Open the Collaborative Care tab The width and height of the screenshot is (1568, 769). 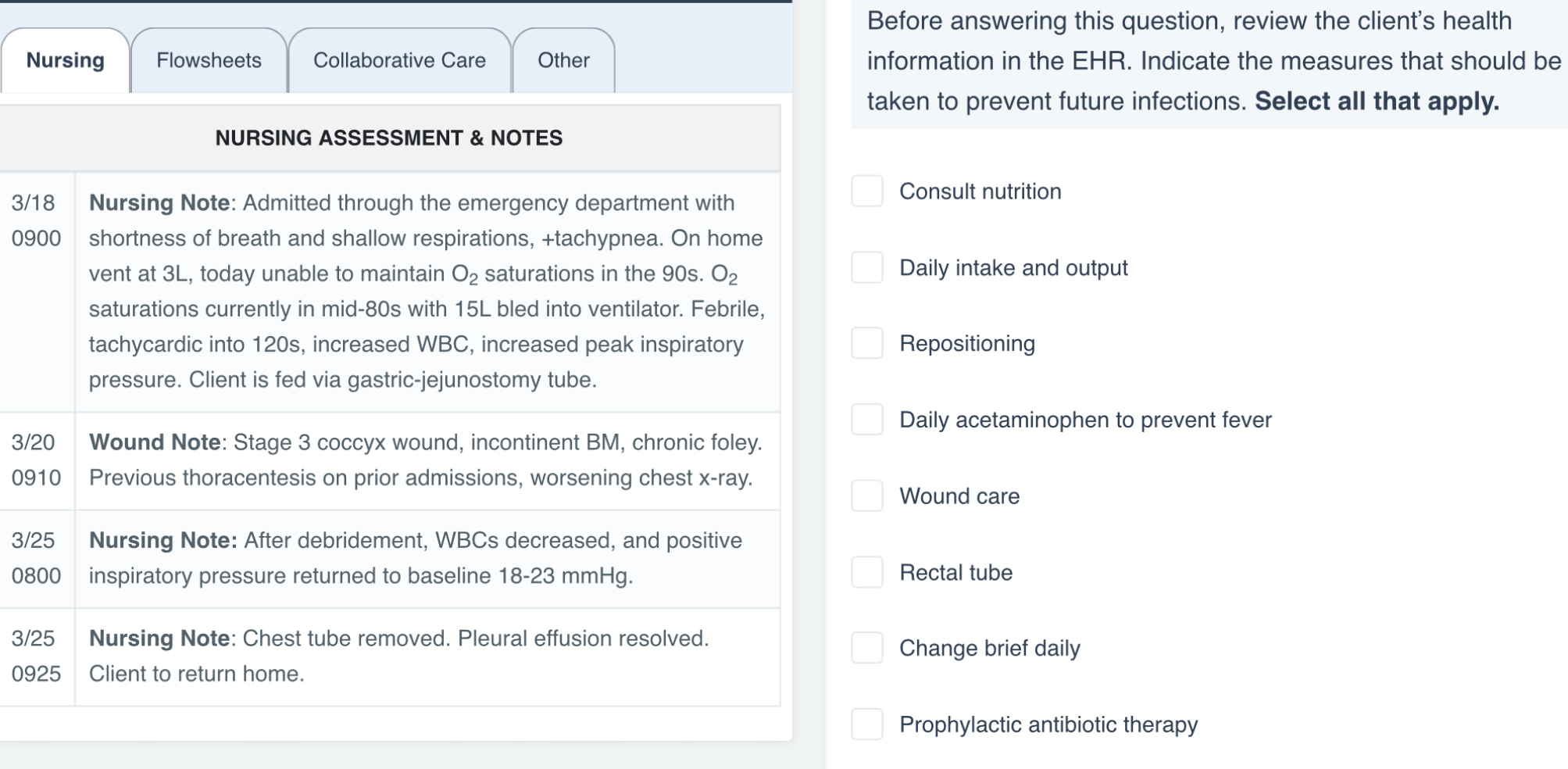[x=399, y=60]
